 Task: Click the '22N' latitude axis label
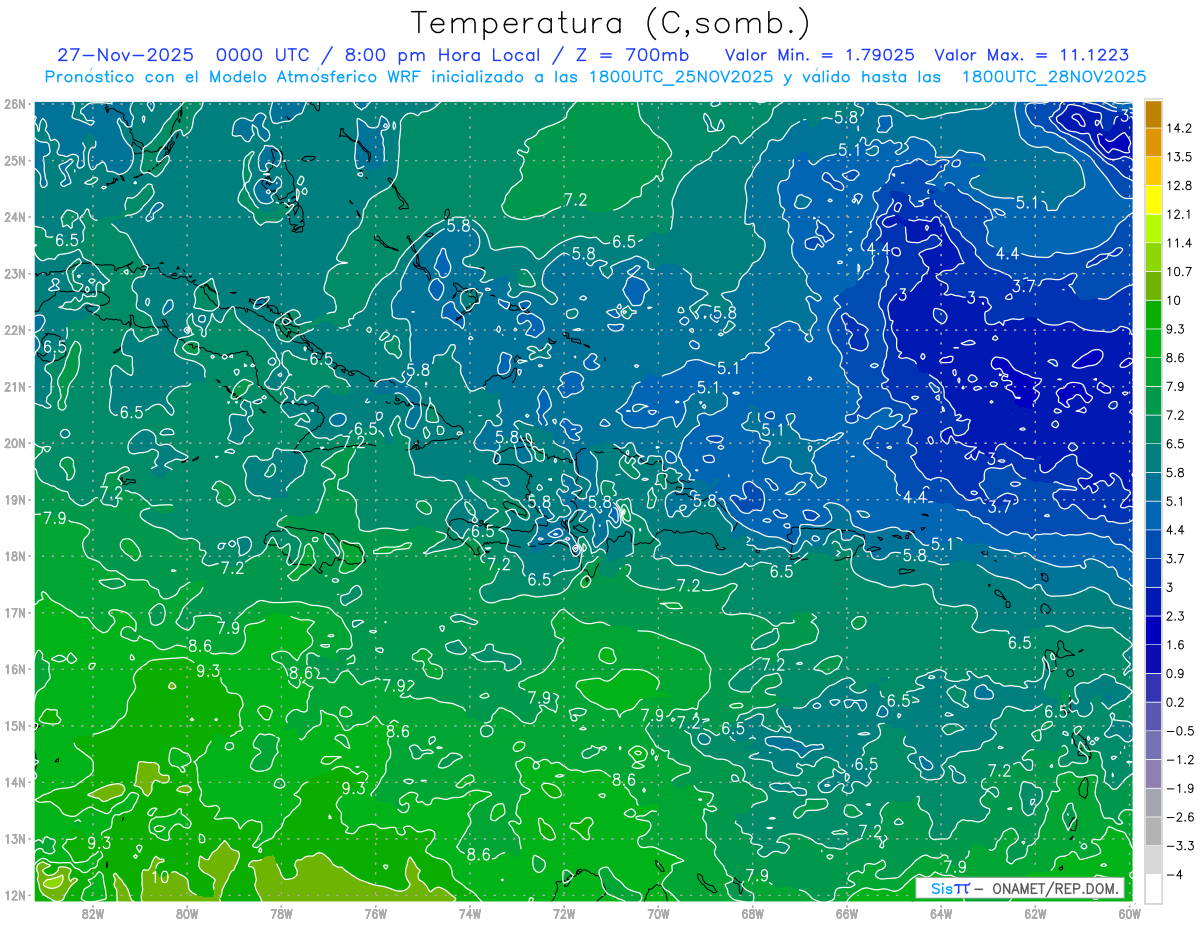coord(15,330)
